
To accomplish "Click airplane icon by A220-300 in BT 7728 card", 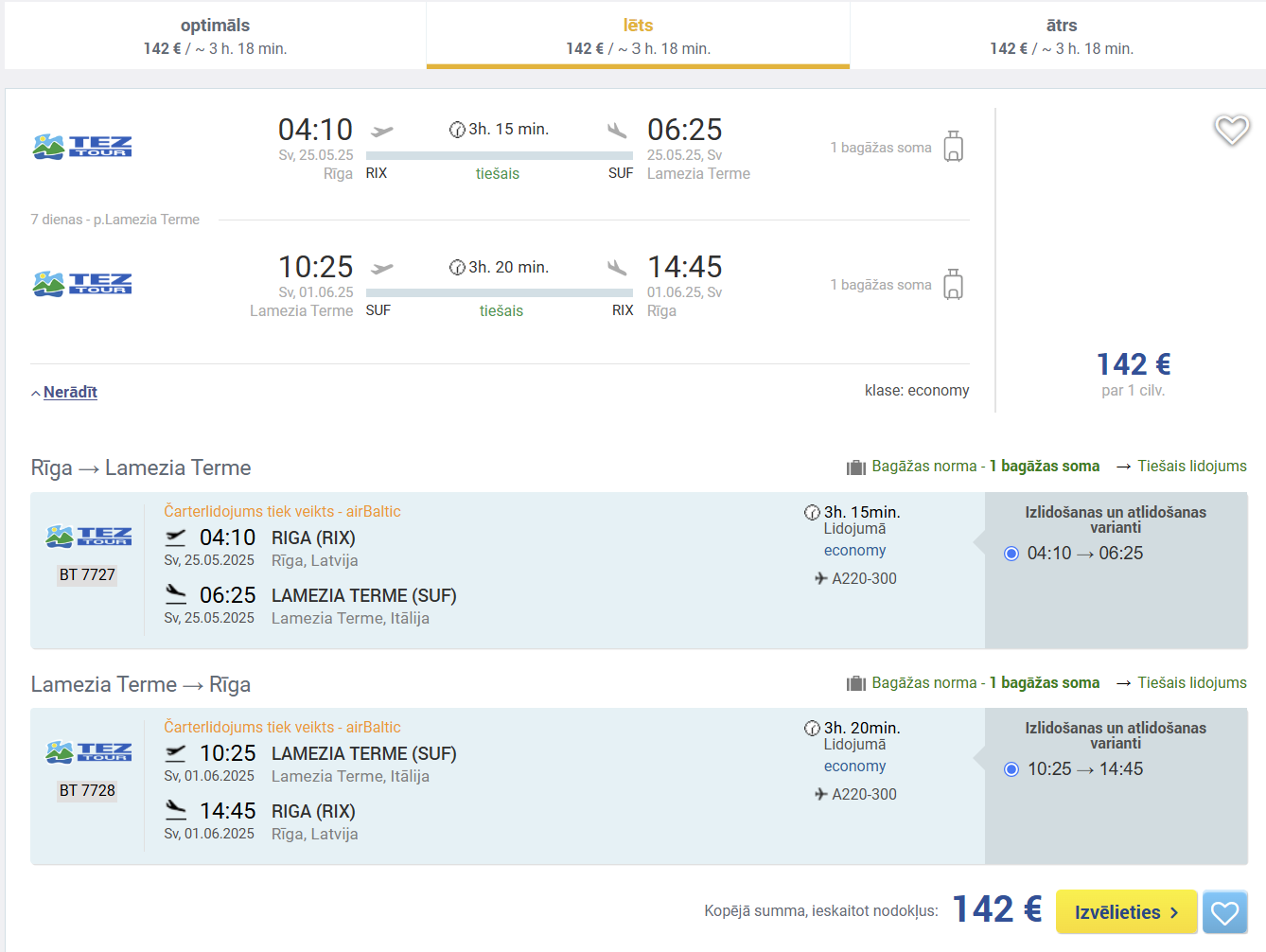I will [x=821, y=794].
